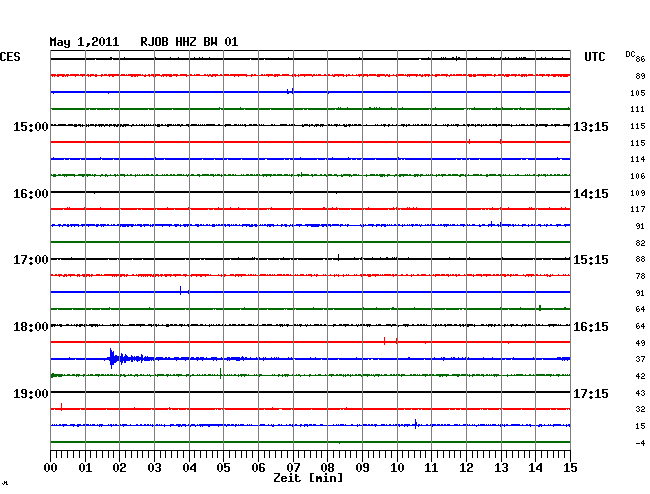The image size is (650, 494).
Task: Select the 18:00 local time label
Action: (31, 327)
